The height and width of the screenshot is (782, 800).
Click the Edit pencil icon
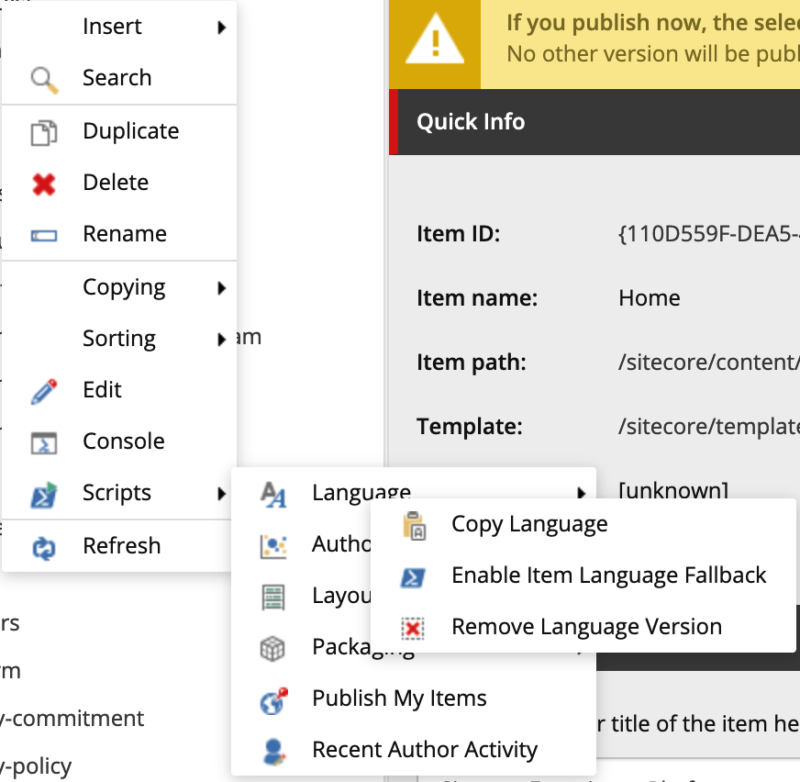coord(42,389)
